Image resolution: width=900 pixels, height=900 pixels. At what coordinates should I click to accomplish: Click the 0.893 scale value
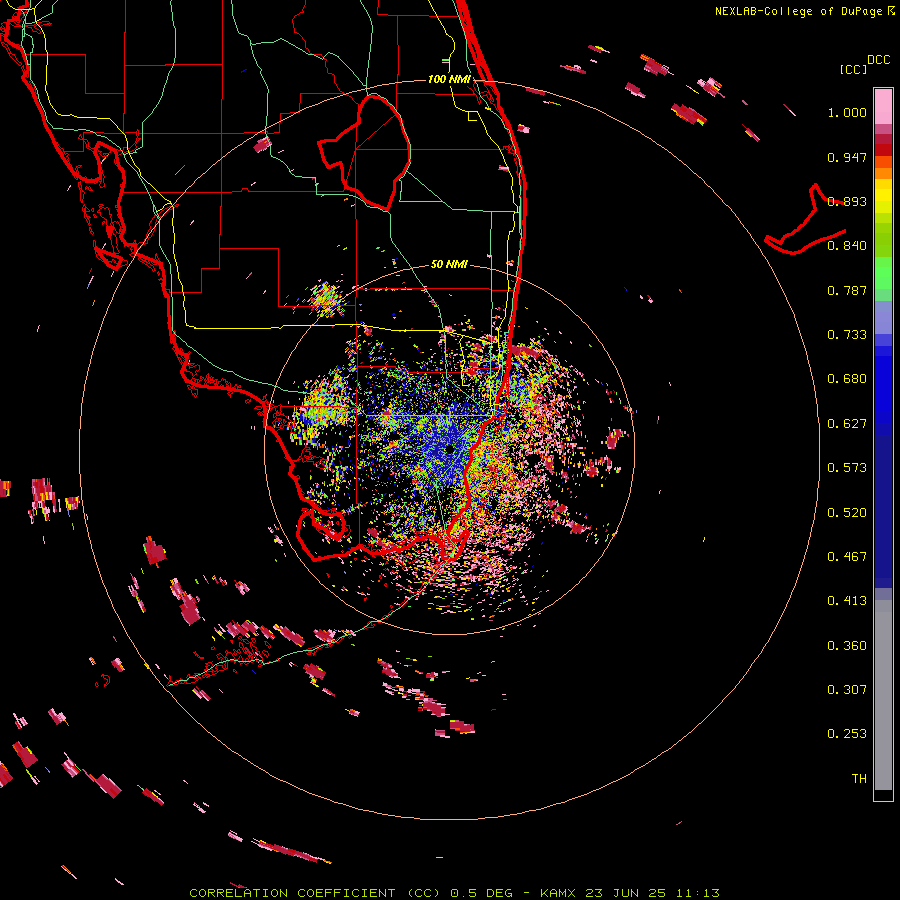click(x=847, y=201)
